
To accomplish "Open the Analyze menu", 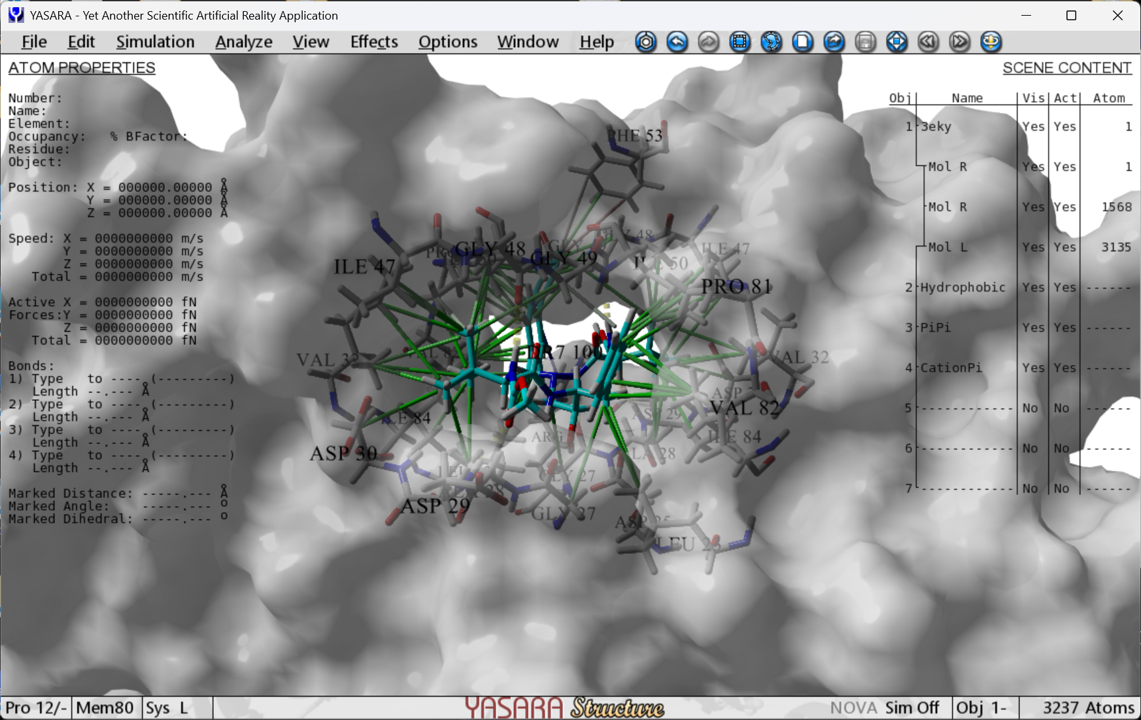I will click(244, 41).
